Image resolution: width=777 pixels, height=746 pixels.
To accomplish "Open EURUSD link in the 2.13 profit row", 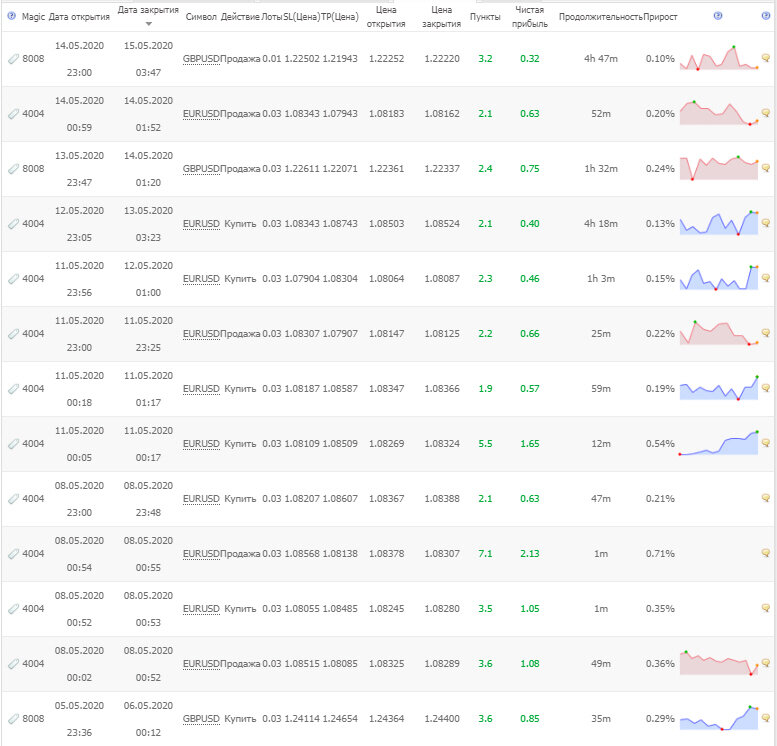I will pos(201,554).
